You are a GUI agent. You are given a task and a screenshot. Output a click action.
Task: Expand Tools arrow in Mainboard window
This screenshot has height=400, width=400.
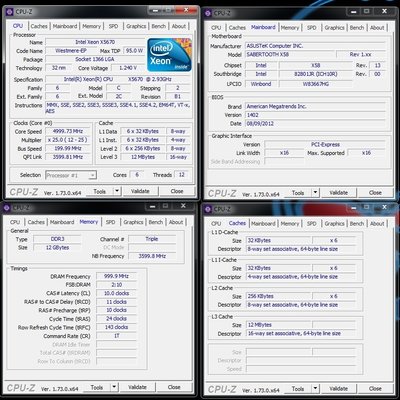pyautogui.click(x=315, y=193)
